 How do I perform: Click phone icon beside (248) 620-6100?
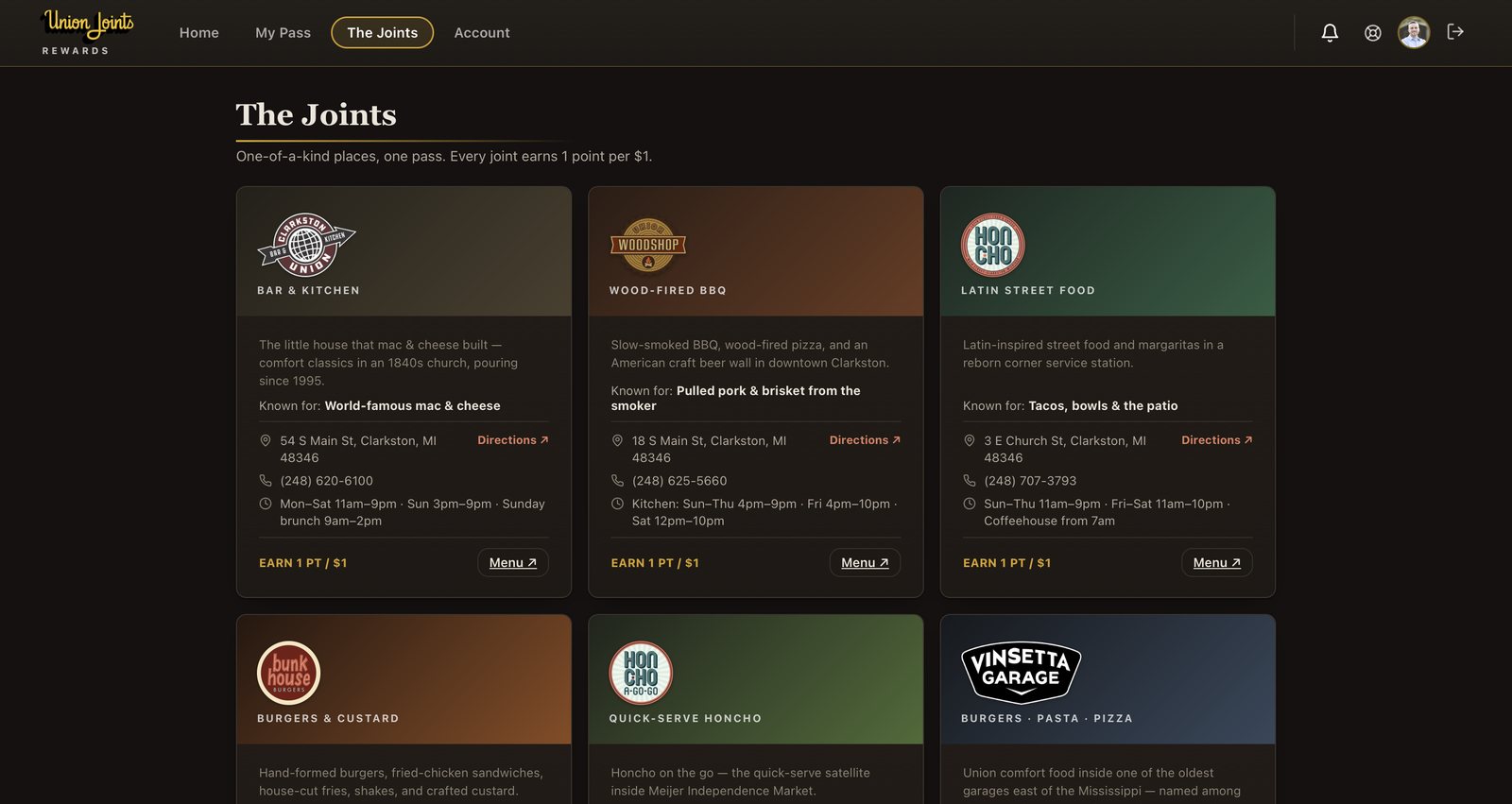point(266,481)
